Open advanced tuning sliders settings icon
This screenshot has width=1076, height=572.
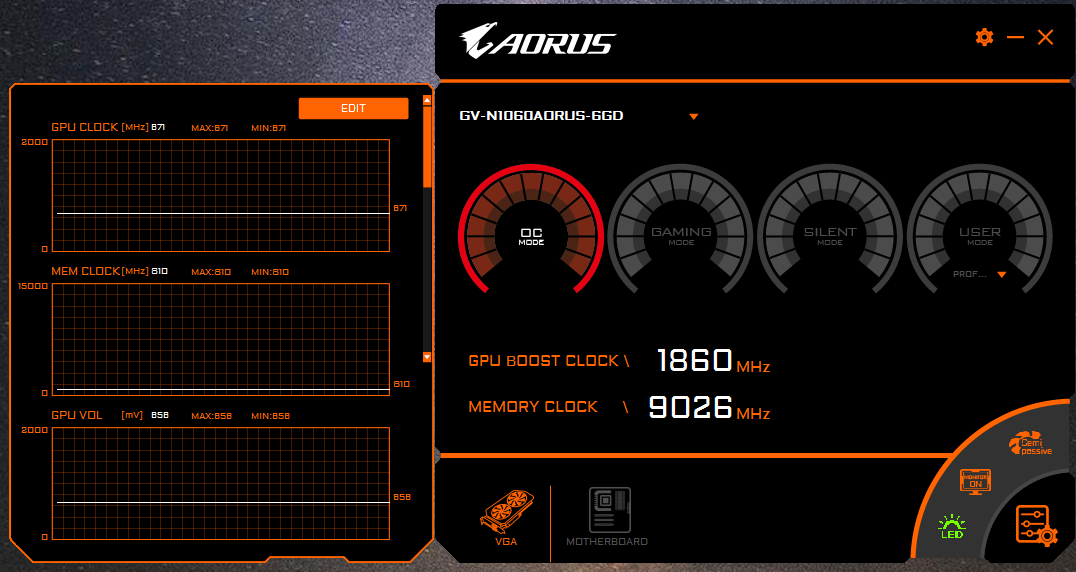[1036, 526]
